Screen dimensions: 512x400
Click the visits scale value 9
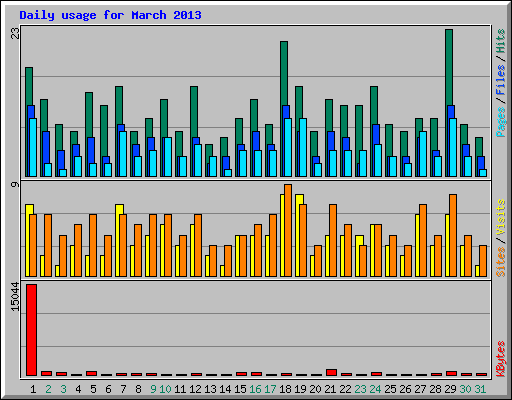click(16, 184)
